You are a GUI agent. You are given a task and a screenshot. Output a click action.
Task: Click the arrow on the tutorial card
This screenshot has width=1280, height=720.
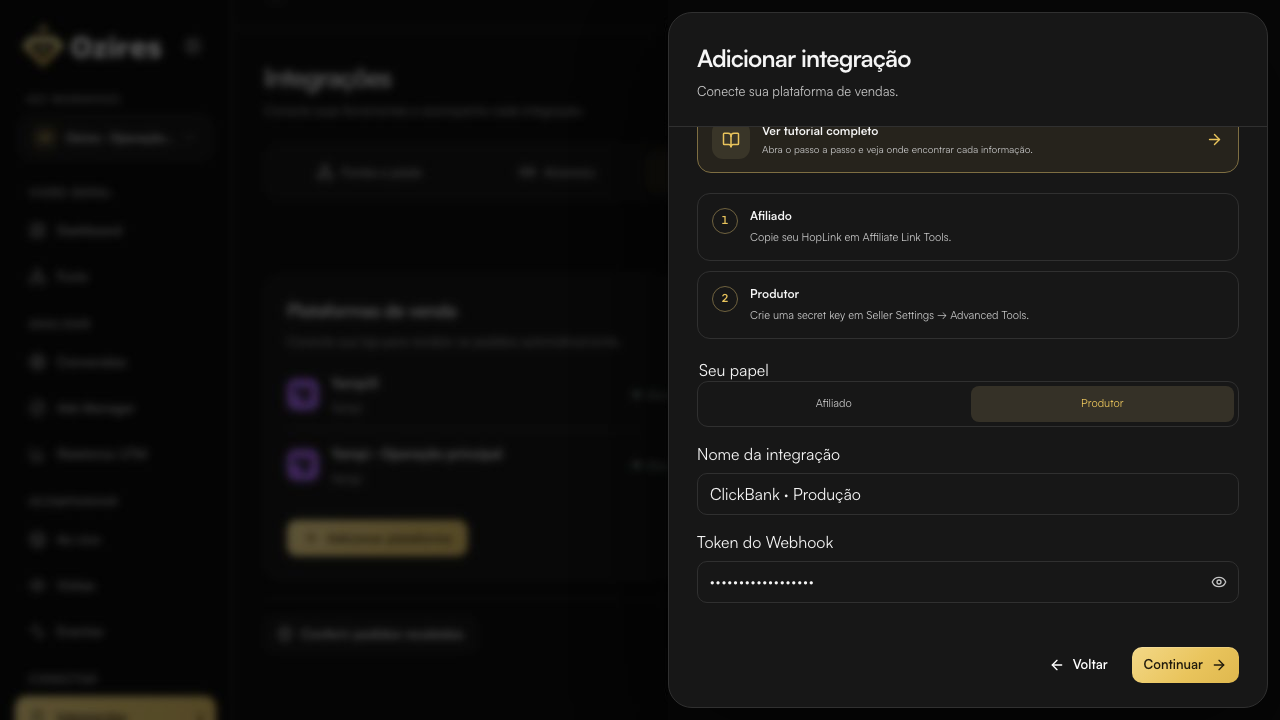(1214, 140)
